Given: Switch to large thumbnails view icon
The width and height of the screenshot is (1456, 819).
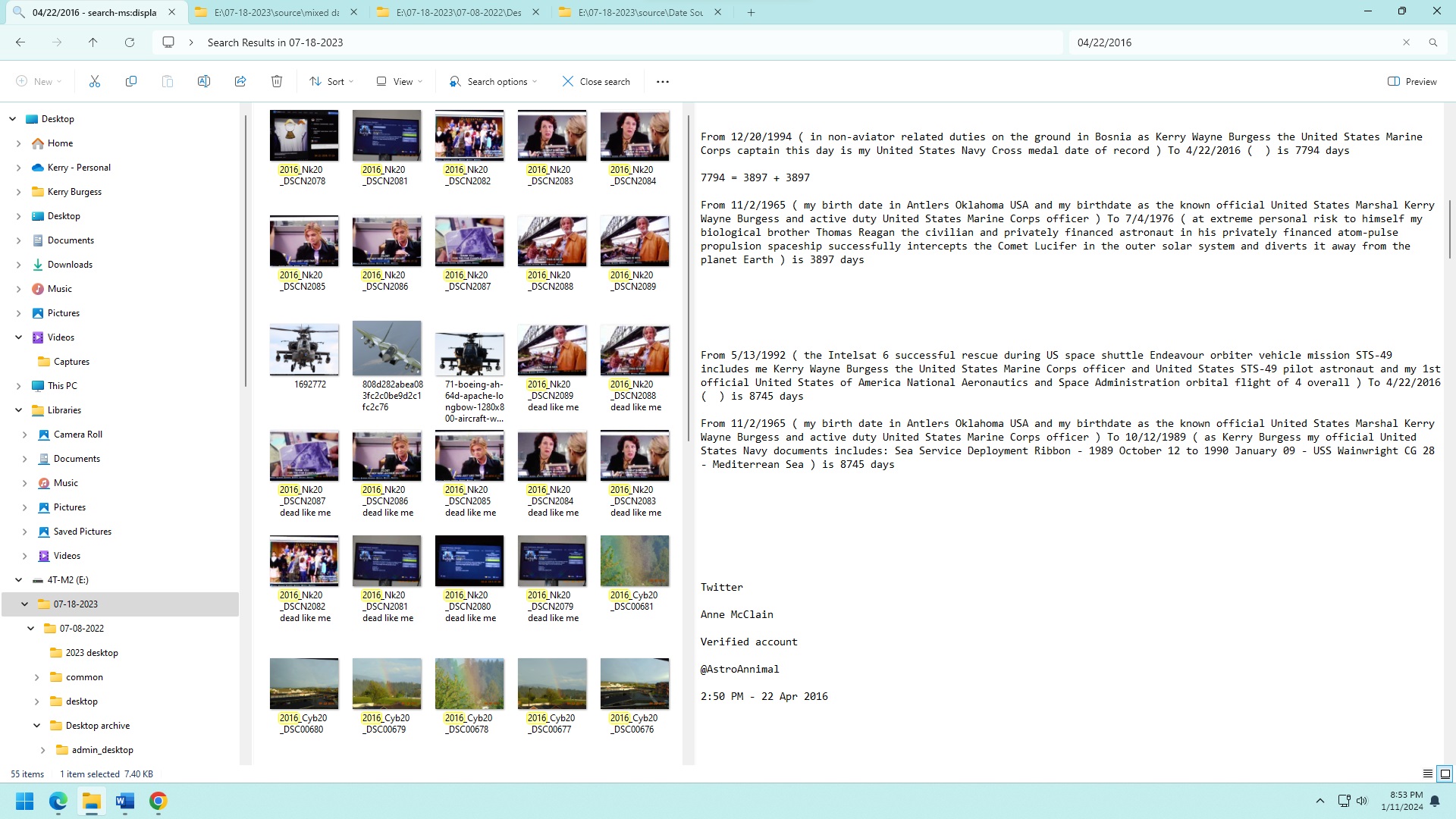Looking at the screenshot, I should [1445, 774].
